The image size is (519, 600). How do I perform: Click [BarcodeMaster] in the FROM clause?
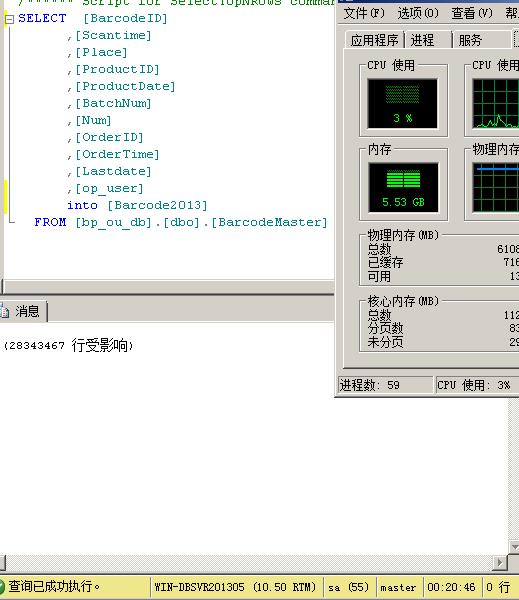pos(269,222)
